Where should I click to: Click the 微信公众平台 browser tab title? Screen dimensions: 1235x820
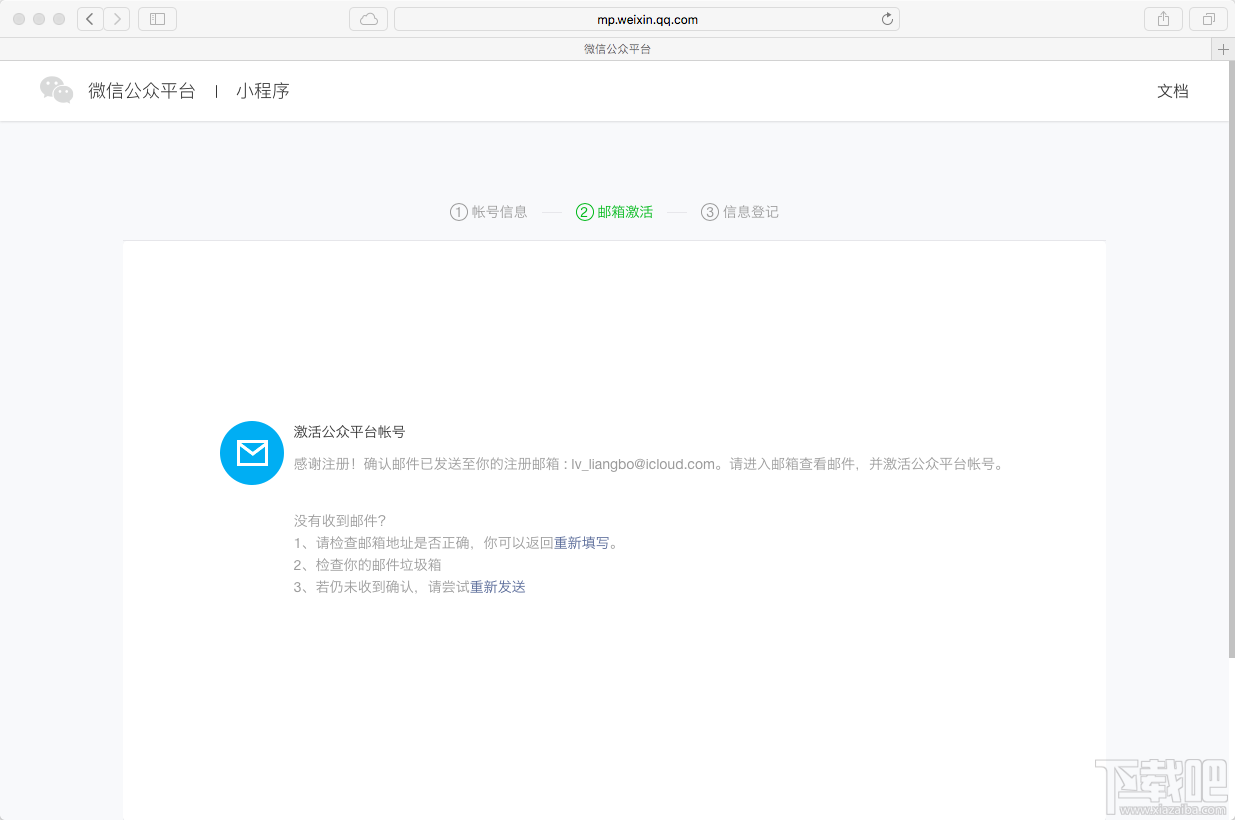click(617, 48)
